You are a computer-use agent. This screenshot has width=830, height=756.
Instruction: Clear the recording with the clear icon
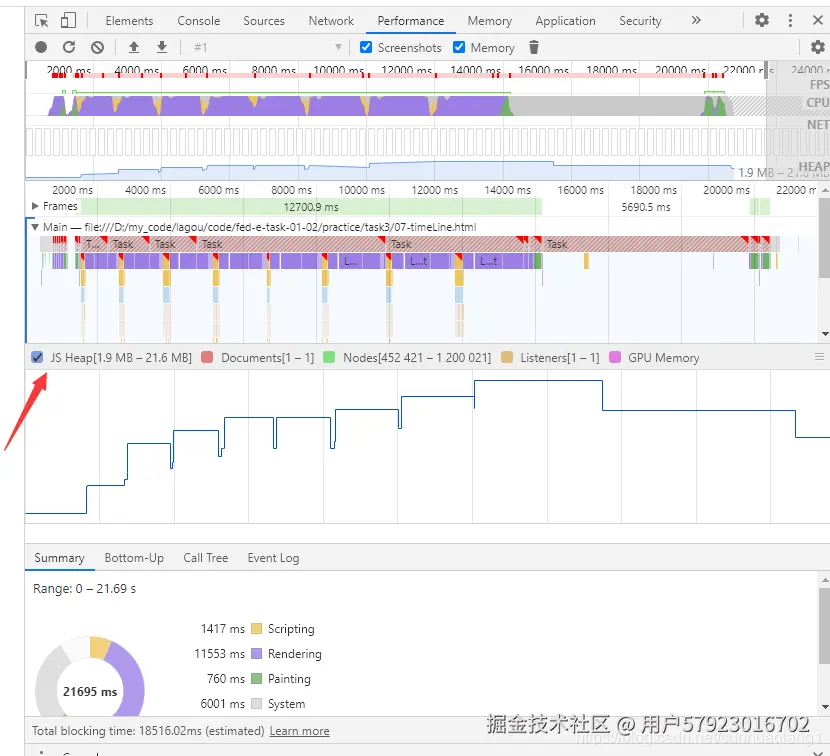(x=97, y=47)
